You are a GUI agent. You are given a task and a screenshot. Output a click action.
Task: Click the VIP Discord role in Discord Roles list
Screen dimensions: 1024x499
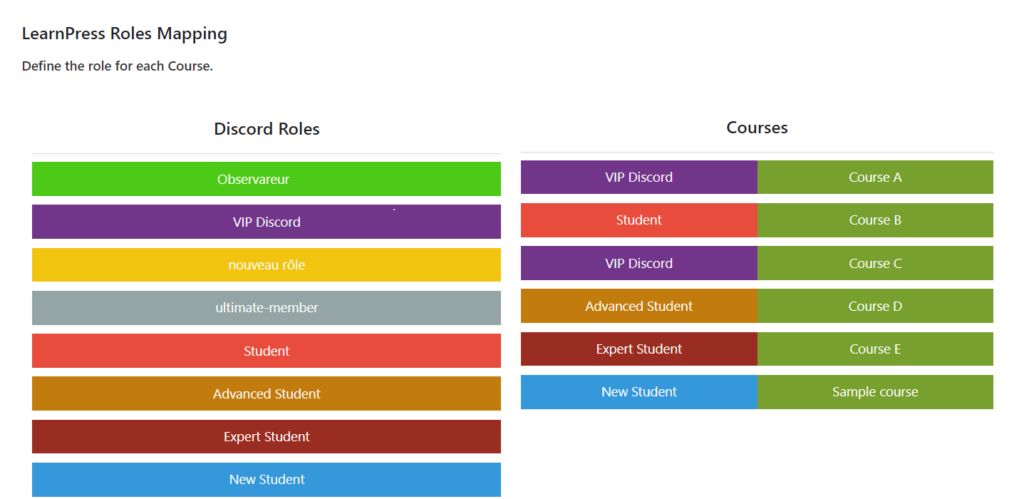tap(266, 221)
